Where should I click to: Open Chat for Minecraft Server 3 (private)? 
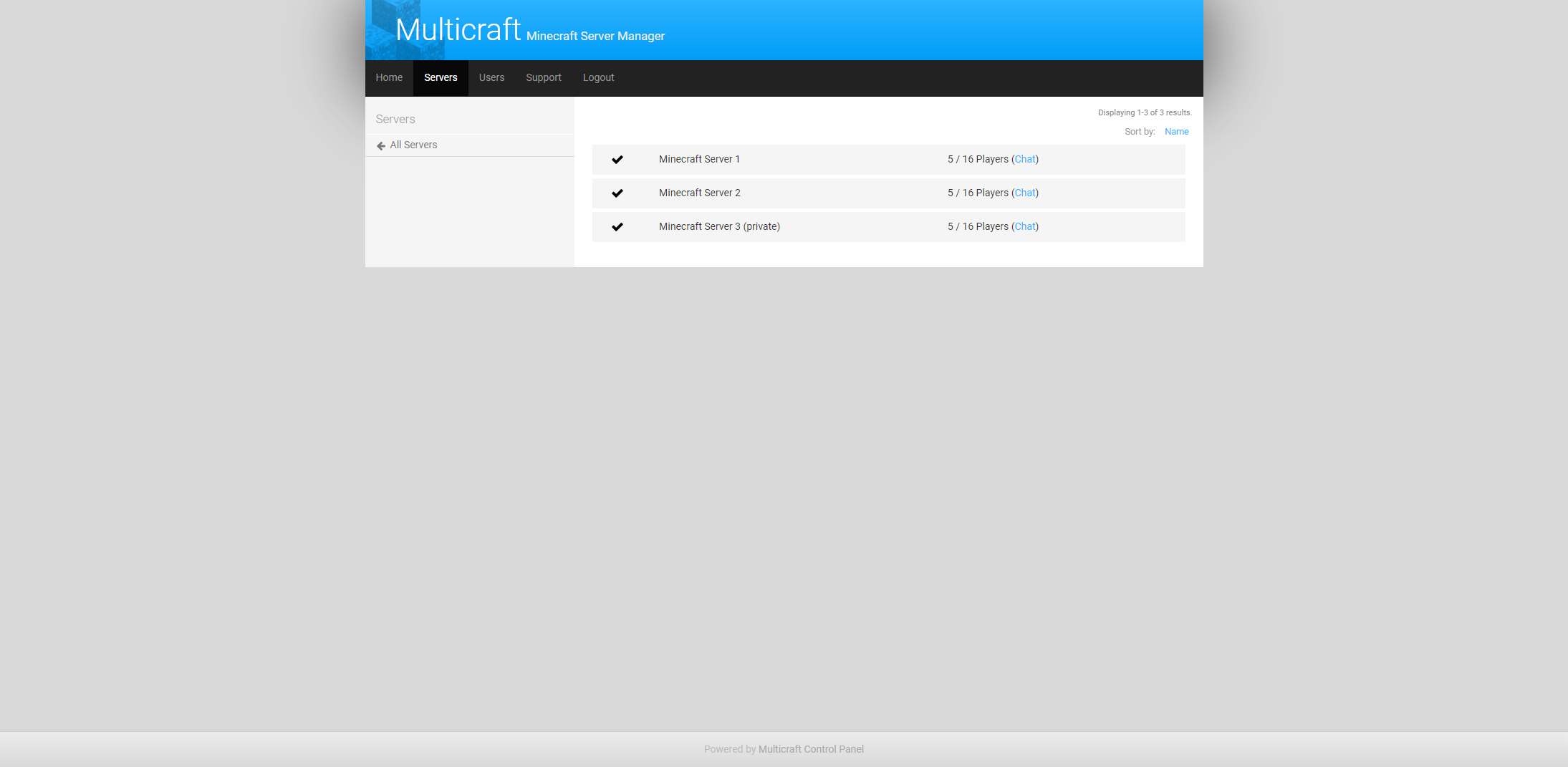(1025, 226)
